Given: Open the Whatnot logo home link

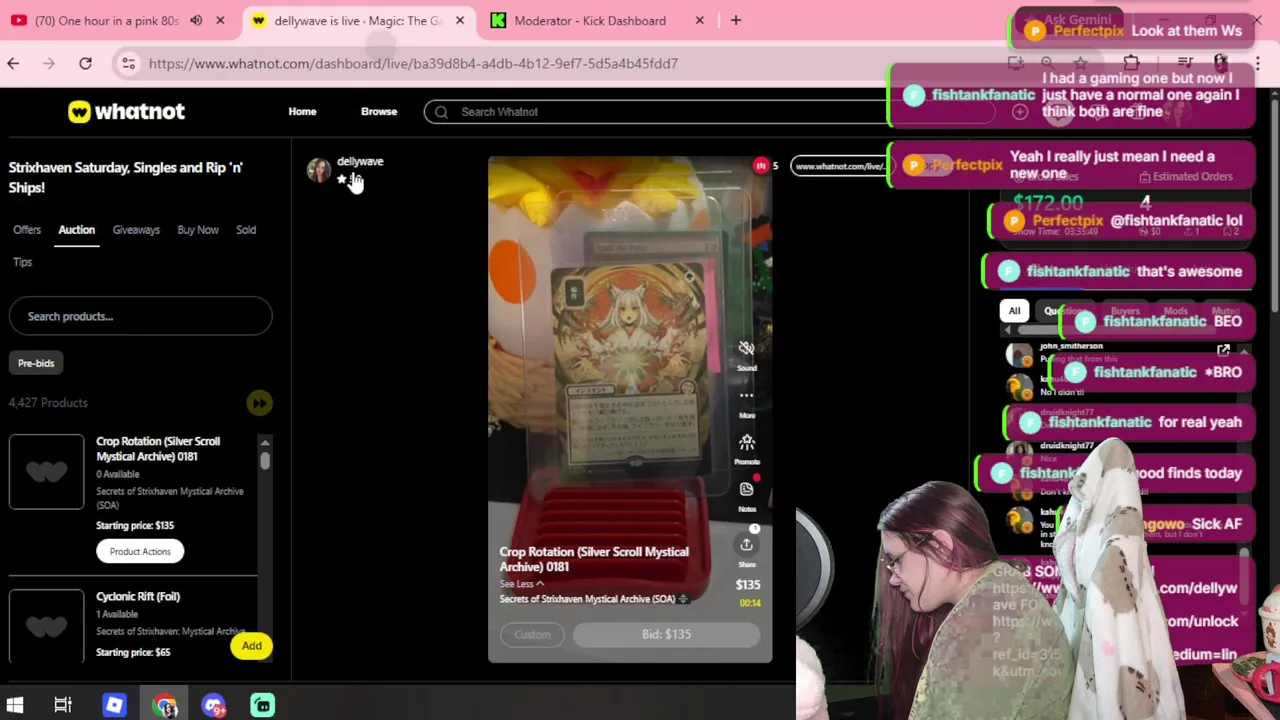Looking at the screenshot, I should click(126, 112).
